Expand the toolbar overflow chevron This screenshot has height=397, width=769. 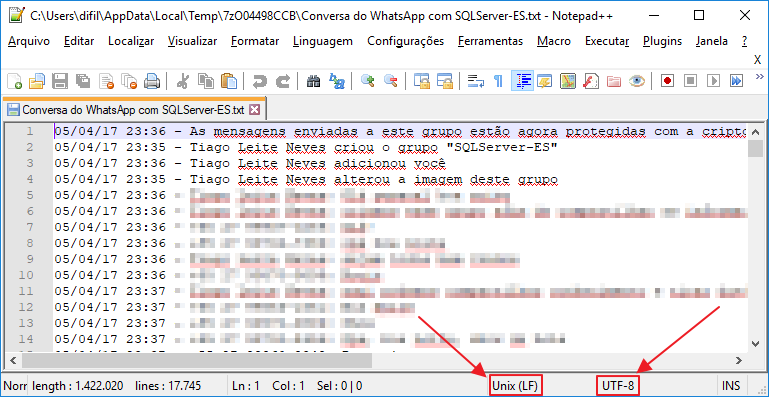(x=760, y=77)
